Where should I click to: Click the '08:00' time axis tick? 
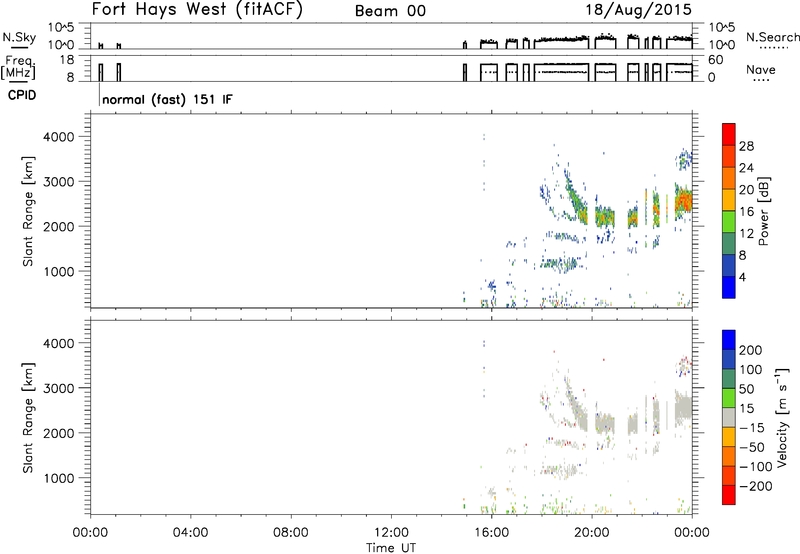(291, 533)
